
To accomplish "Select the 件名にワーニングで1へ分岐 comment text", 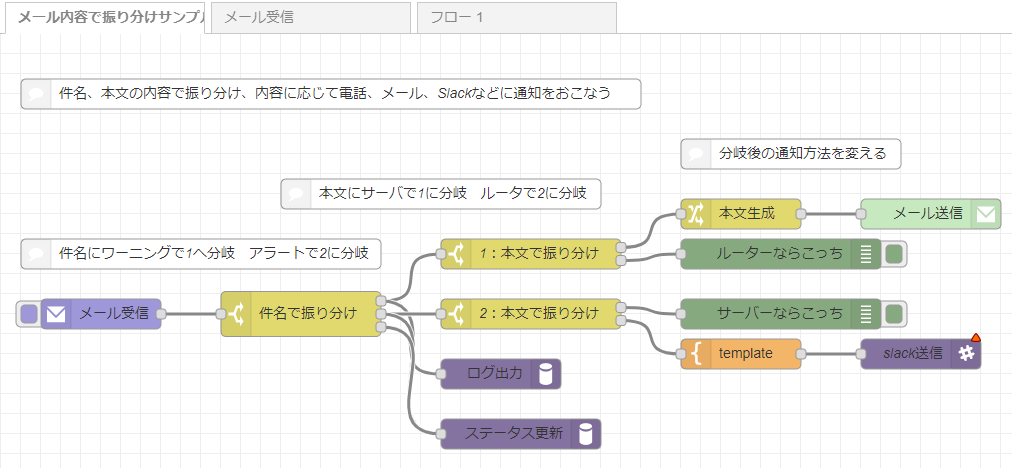I will click(x=214, y=254).
